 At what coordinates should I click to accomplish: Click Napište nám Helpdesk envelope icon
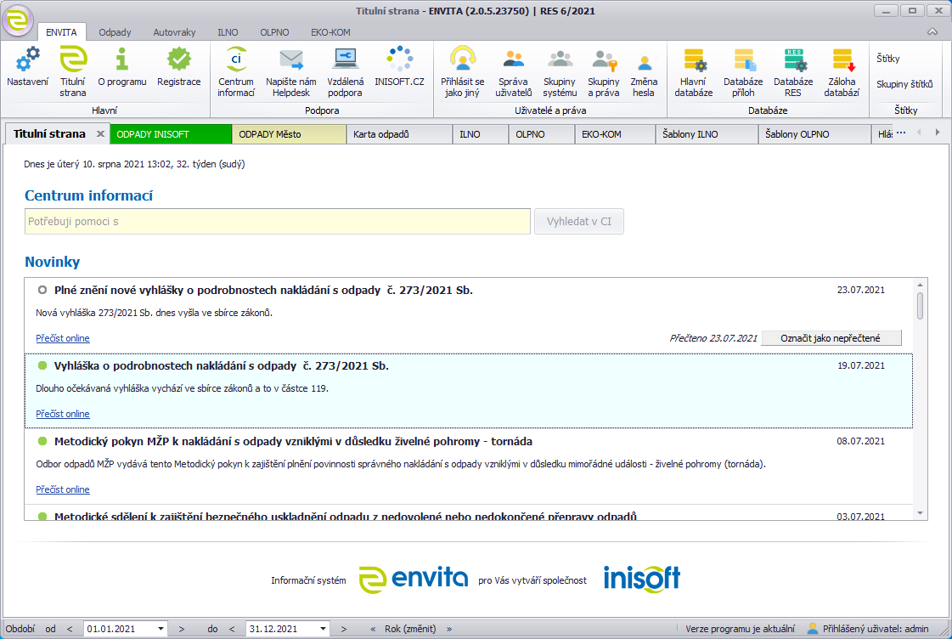coord(291,60)
